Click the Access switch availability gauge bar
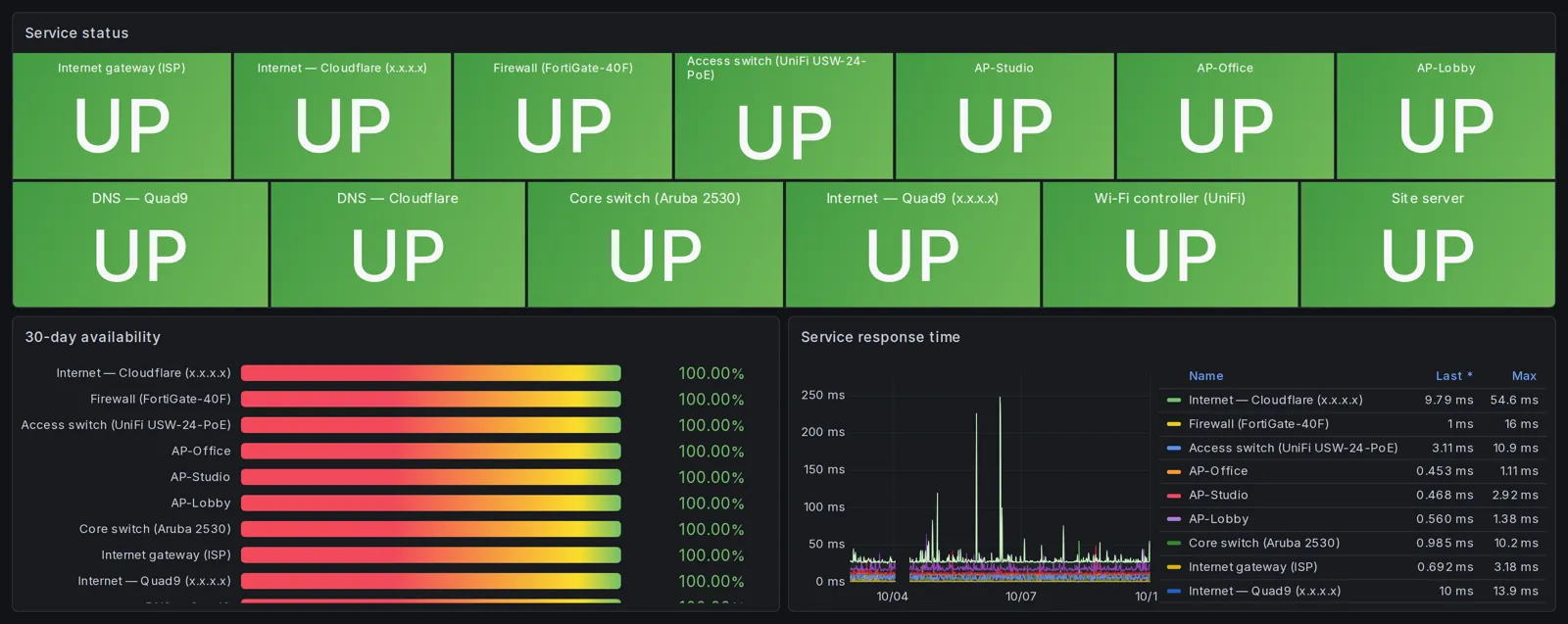1568x624 pixels. (431, 425)
